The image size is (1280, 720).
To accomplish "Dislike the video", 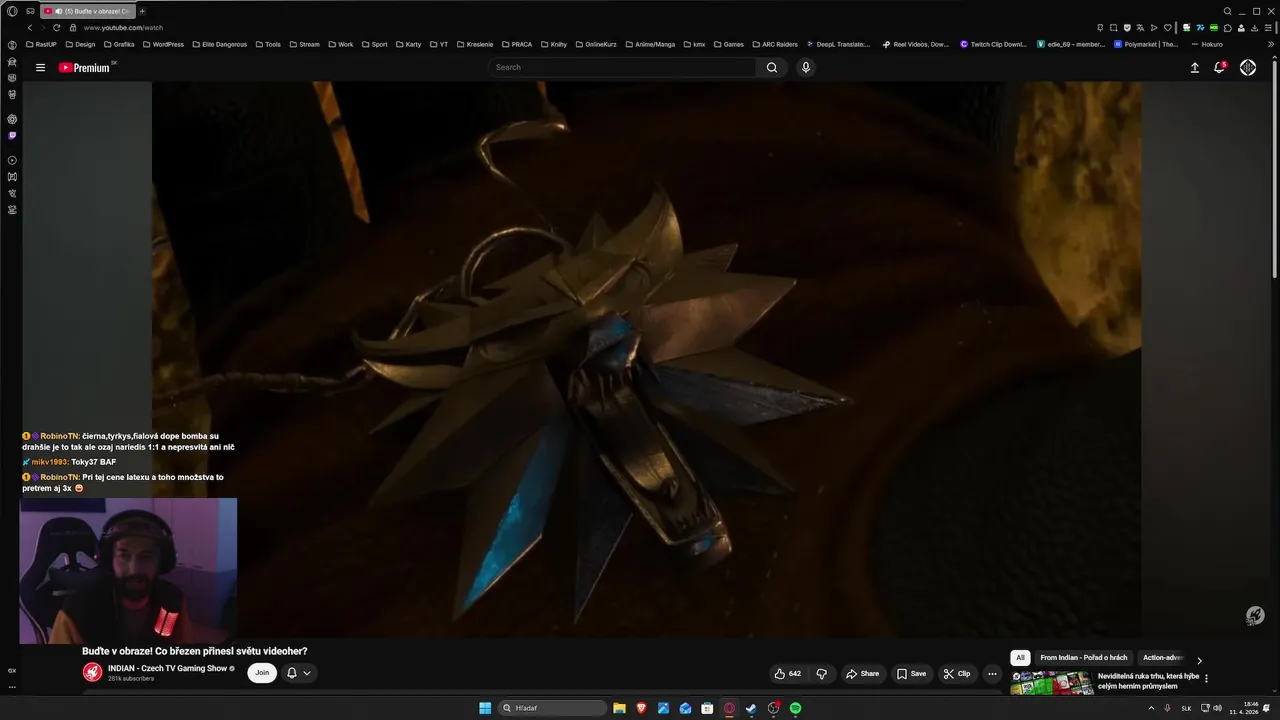I will 822,673.
